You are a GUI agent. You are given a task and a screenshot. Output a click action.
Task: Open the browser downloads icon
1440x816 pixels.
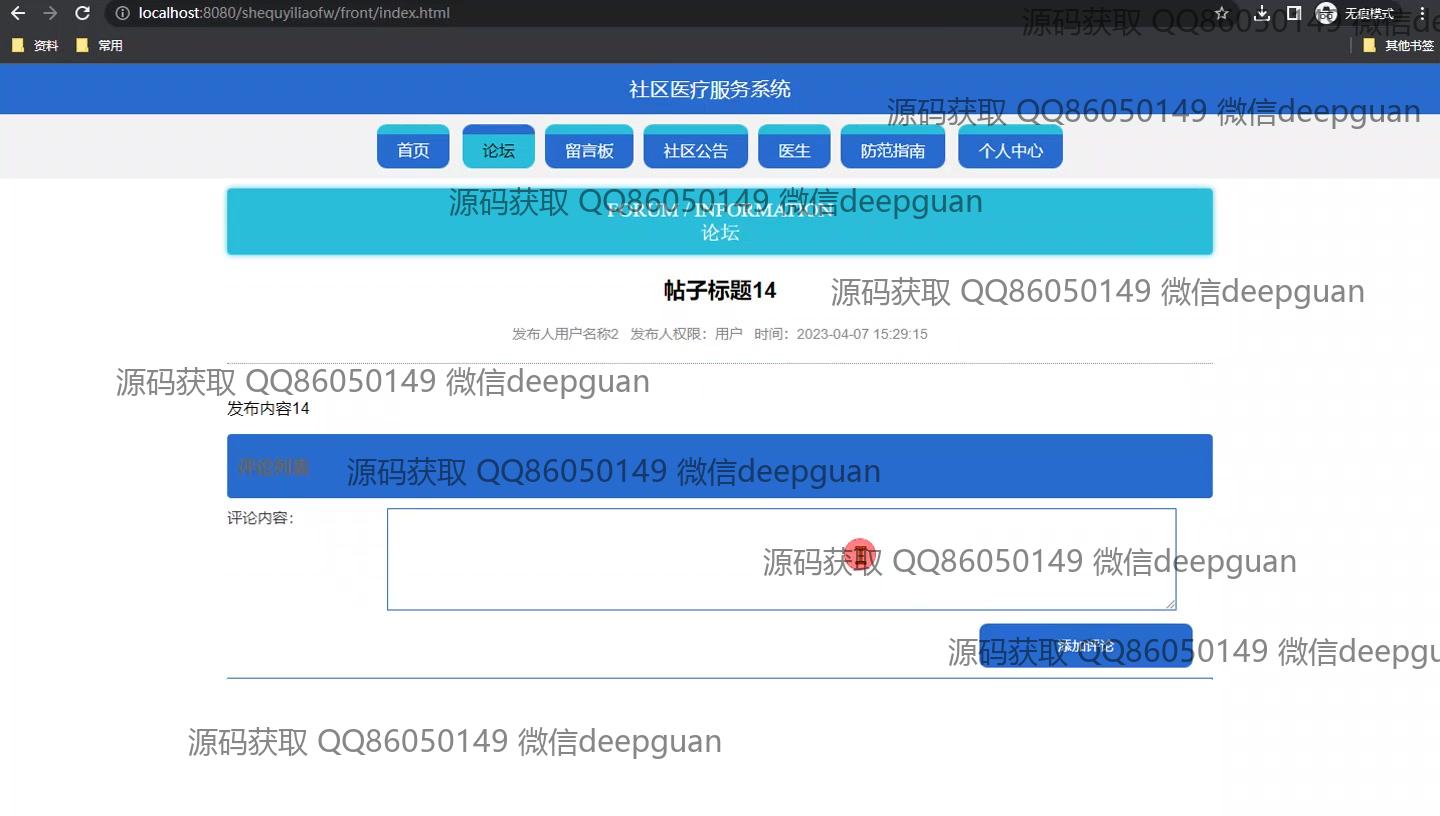click(1262, 13)
